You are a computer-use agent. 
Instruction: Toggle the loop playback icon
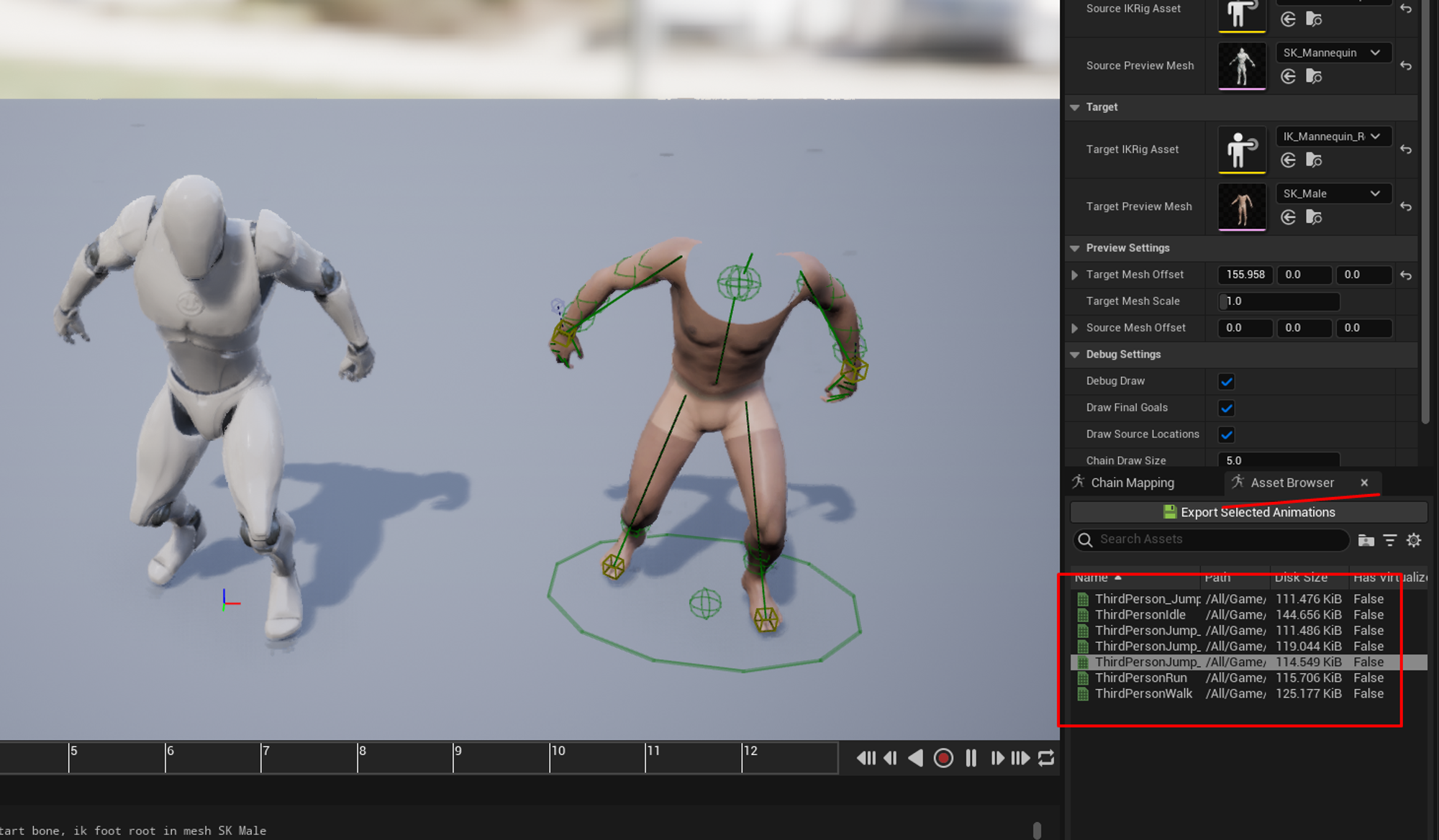coord(1046,758)
